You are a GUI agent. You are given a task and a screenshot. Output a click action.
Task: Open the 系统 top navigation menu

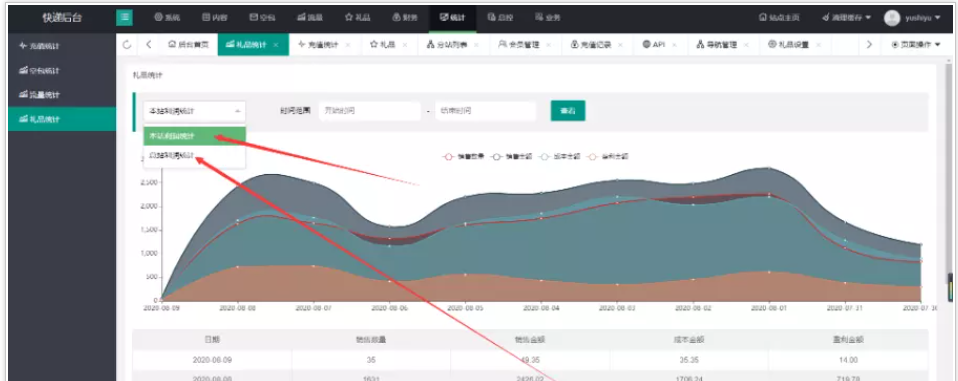pyautogui.click(x=167, y=18)
